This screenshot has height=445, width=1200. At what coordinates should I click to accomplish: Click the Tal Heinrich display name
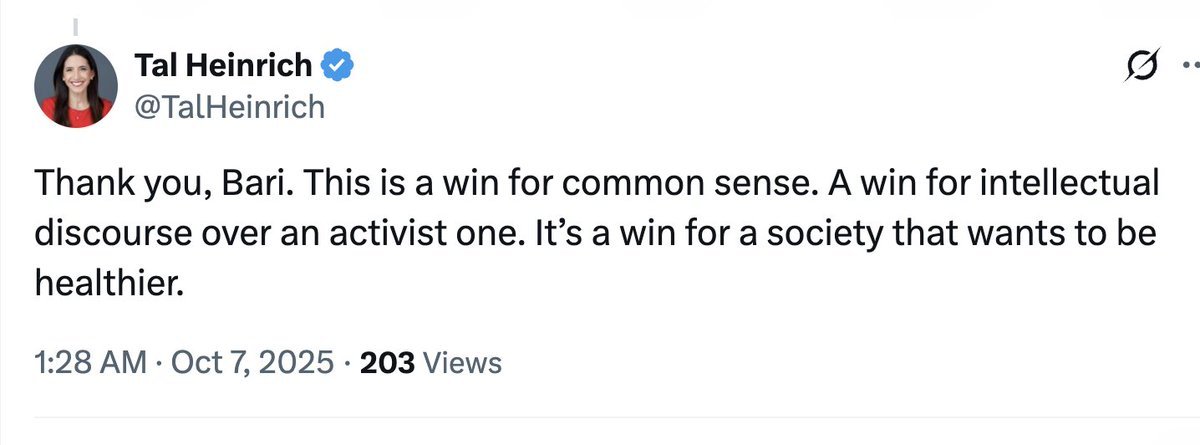[225, 66]
